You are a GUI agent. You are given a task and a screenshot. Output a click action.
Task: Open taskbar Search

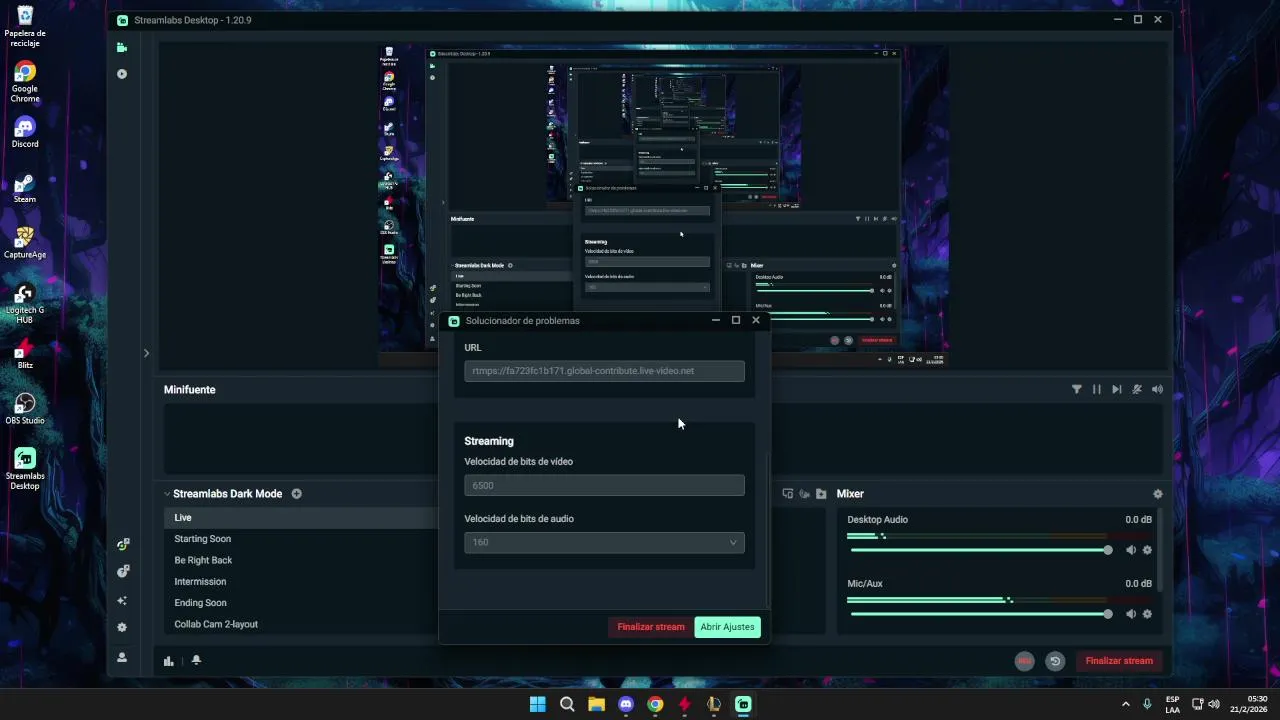tap(567, 704)
